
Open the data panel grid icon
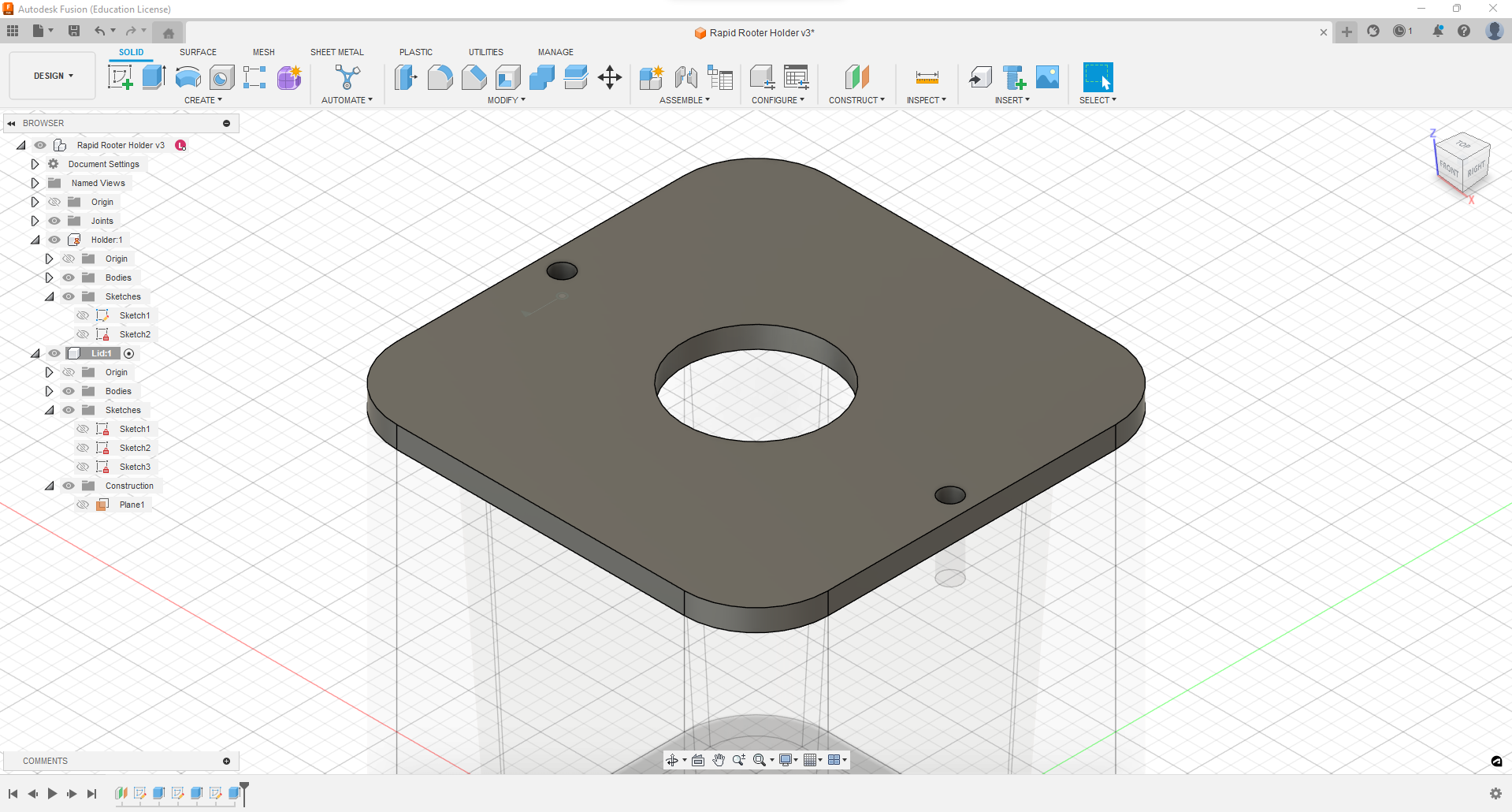[x=13, y=31]
